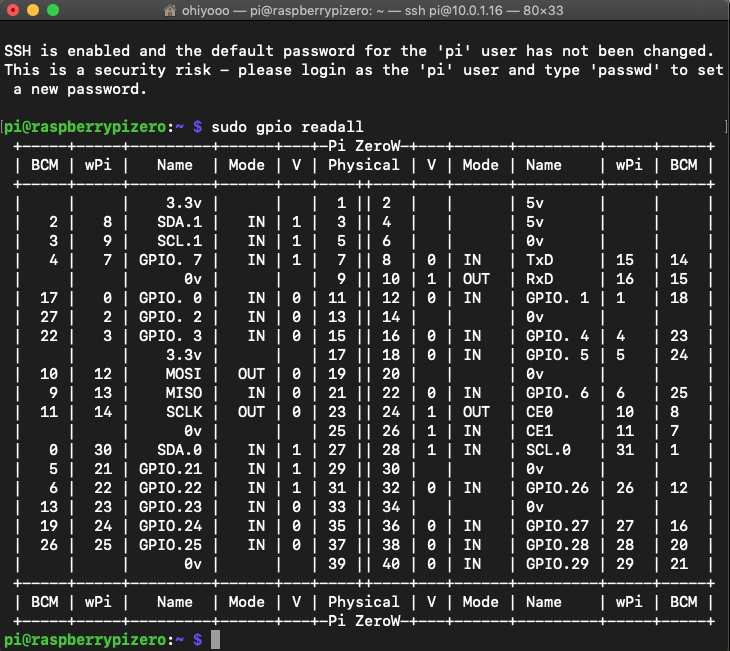Click the 'CE0' name cell
Image resolution: width=730 pixels, height=651 pixels.
(540, 412)
